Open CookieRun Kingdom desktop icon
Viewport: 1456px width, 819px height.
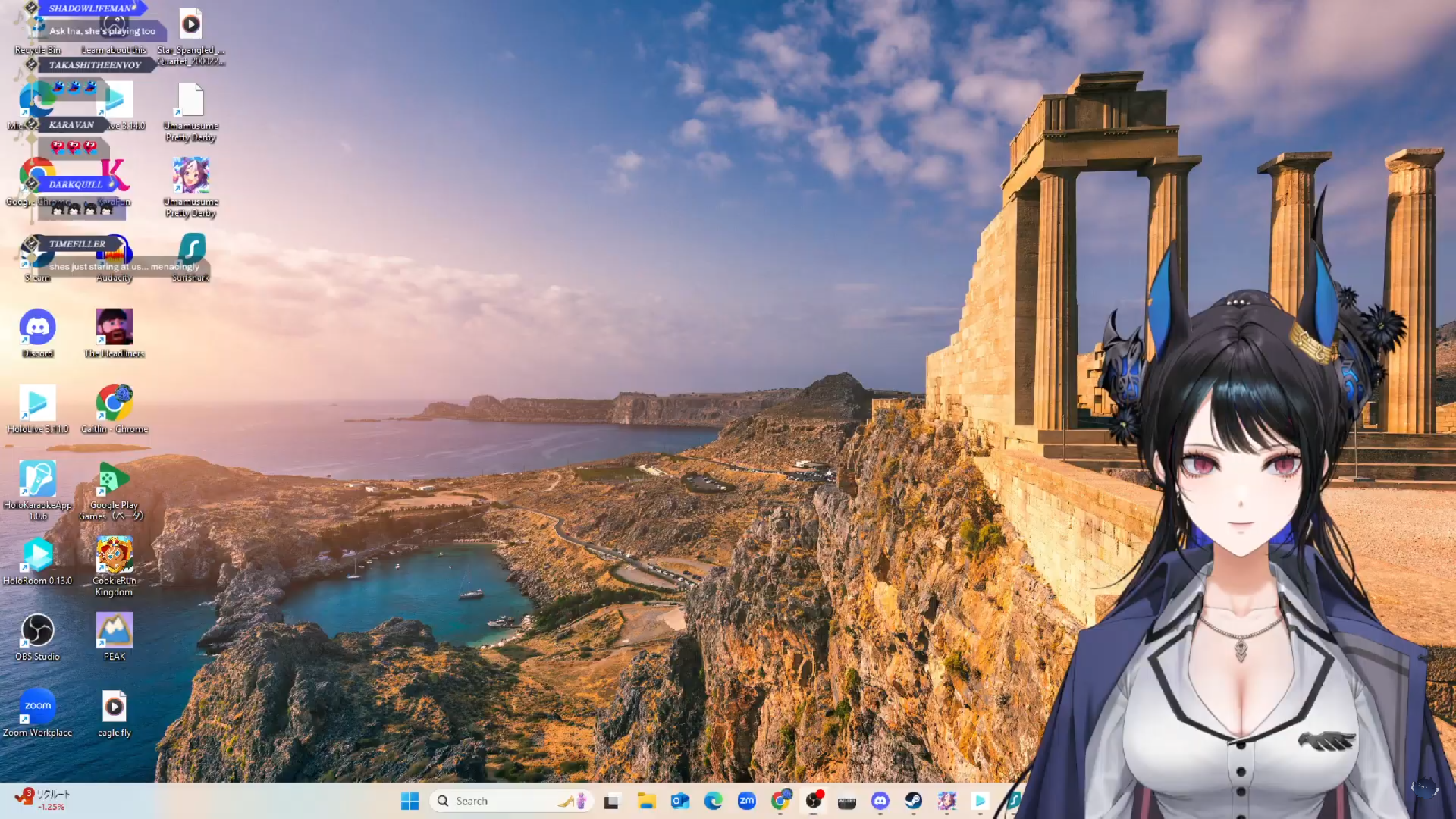(x=114, y=556)
